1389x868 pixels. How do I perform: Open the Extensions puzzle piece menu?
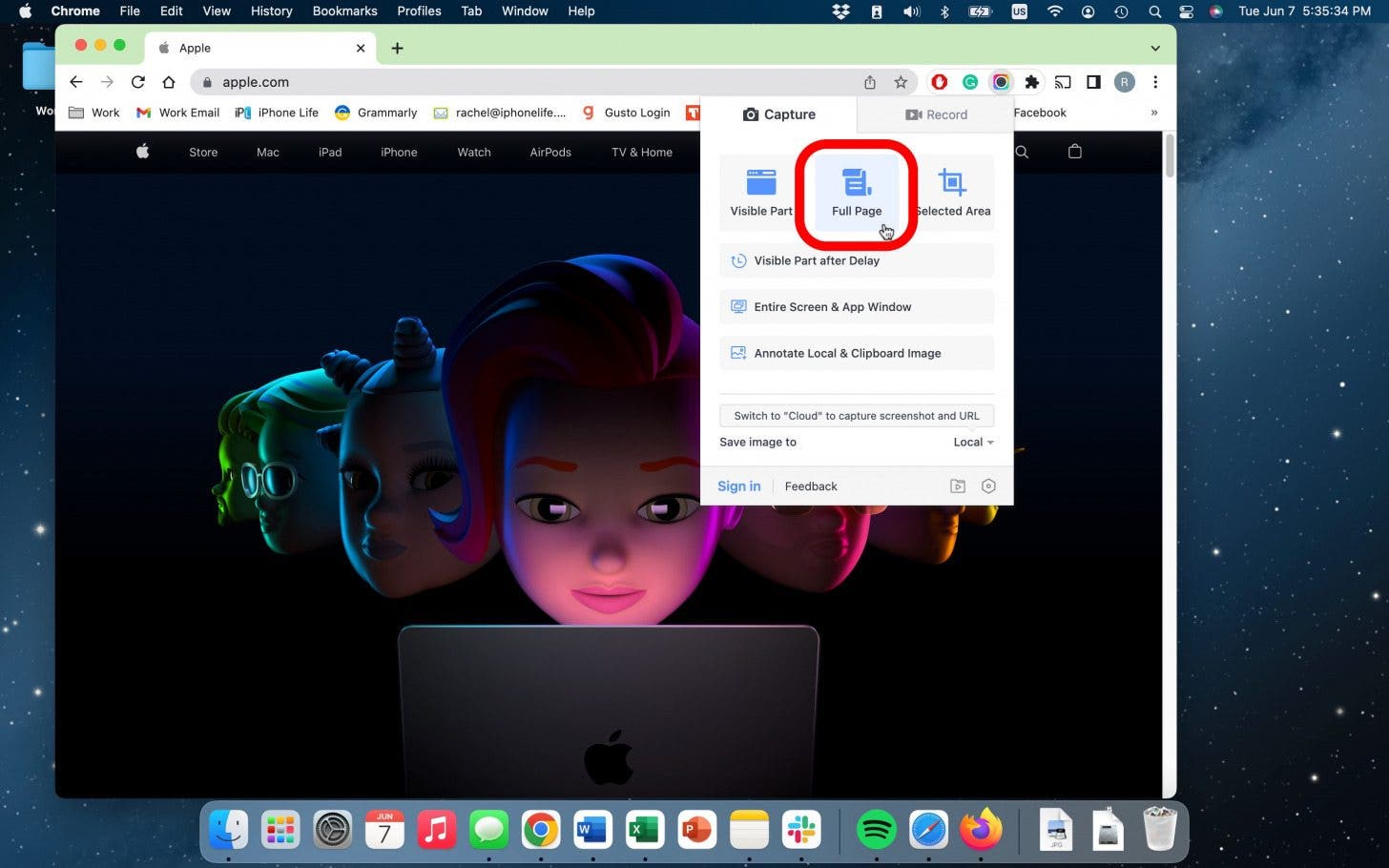(1031, 82)
